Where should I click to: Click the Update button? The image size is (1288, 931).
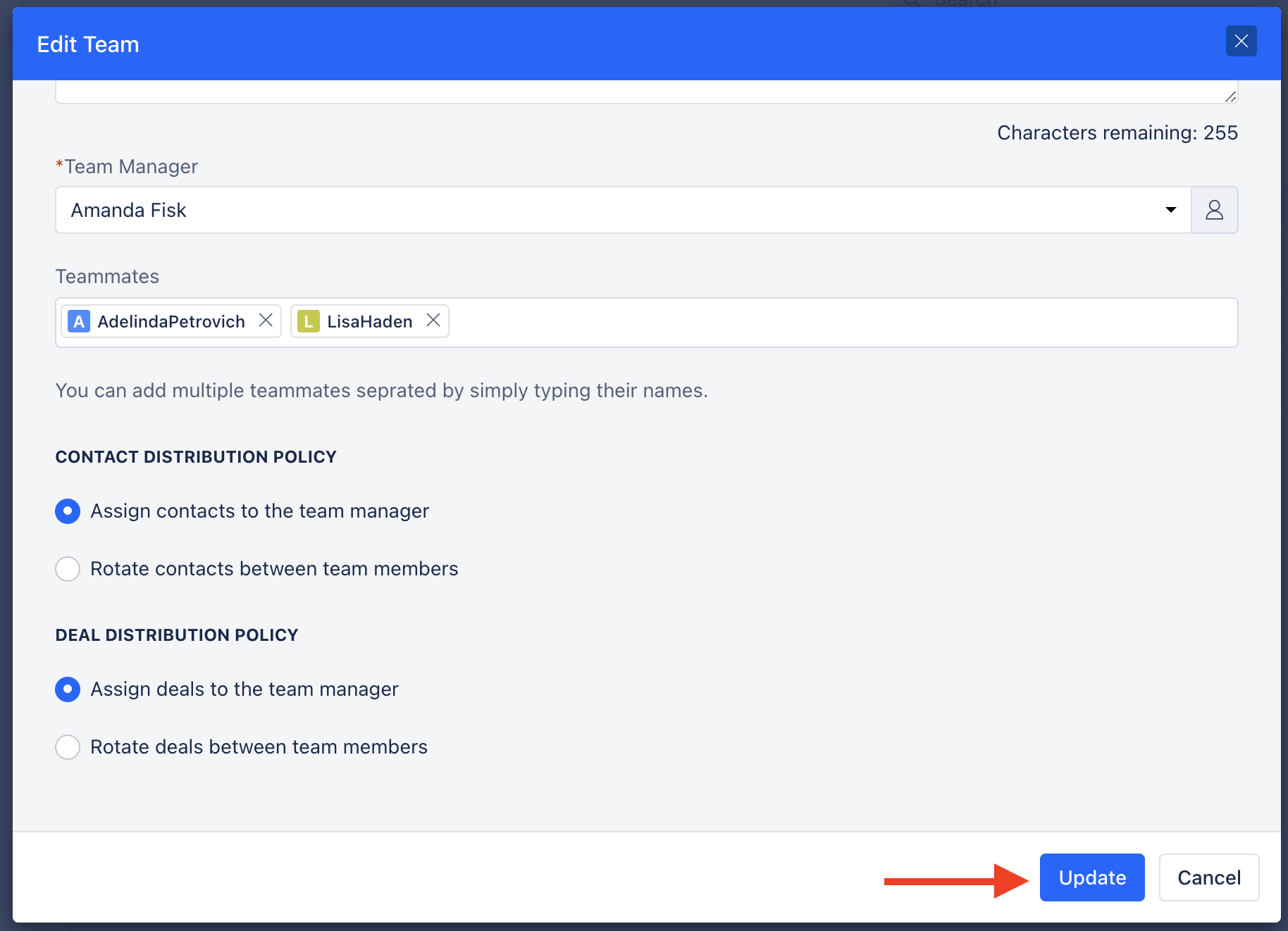1092,877
